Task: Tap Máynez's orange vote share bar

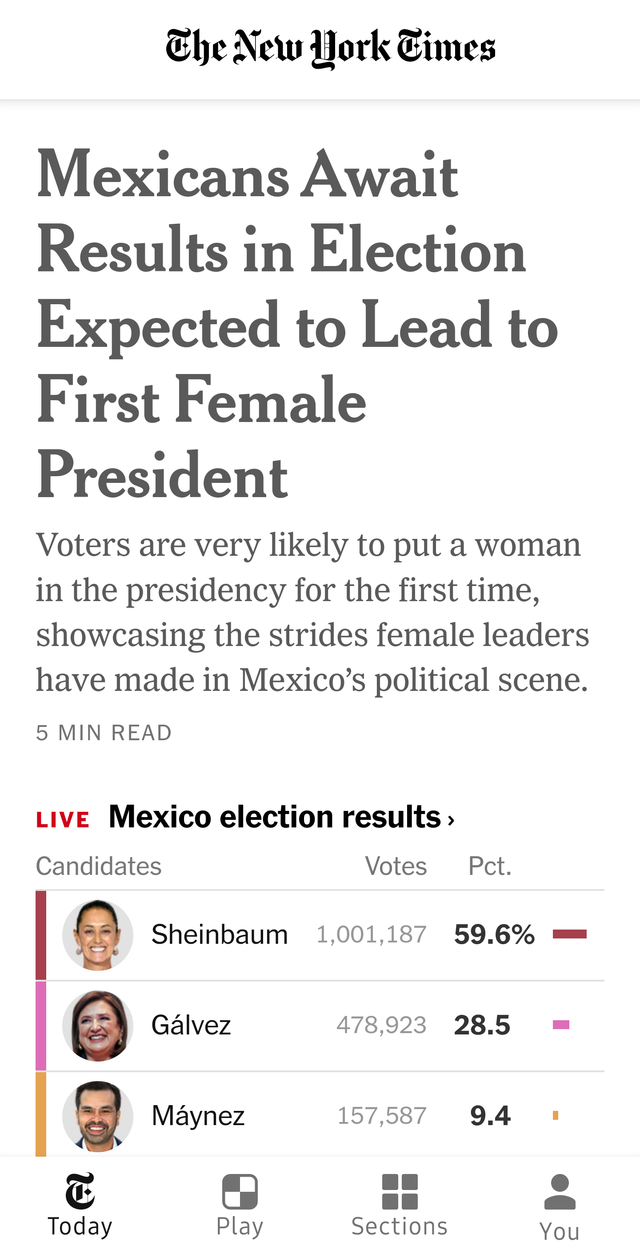Action: 555,1115
